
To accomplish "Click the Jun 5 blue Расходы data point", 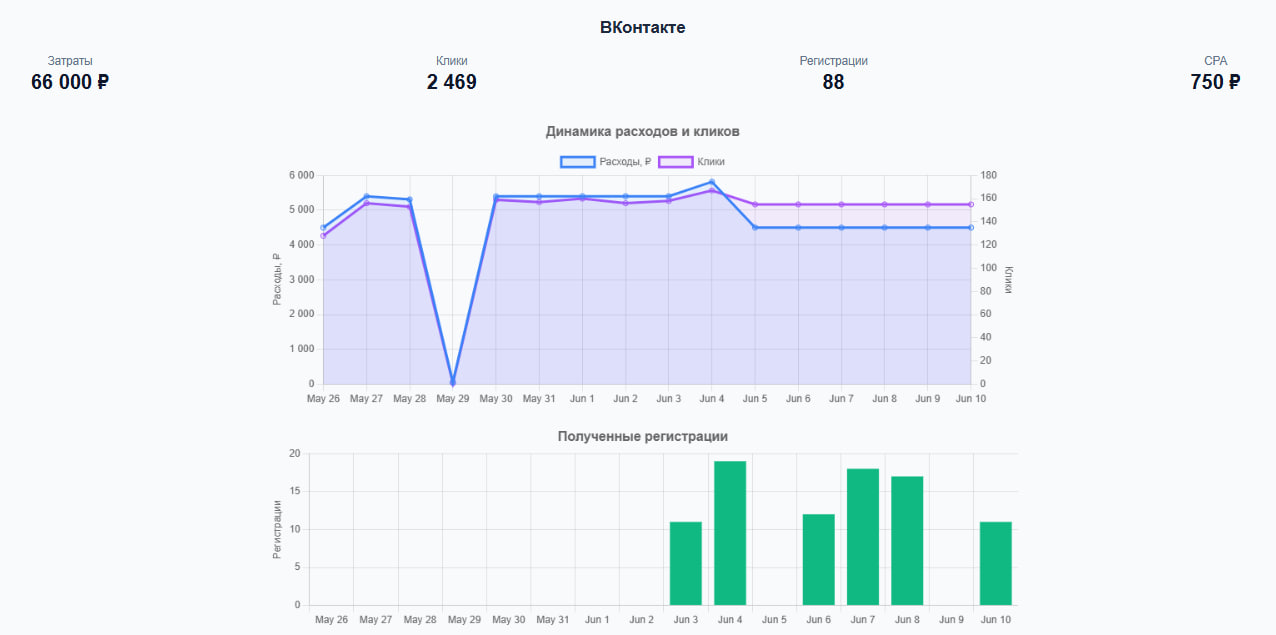I will click(755, 228).
